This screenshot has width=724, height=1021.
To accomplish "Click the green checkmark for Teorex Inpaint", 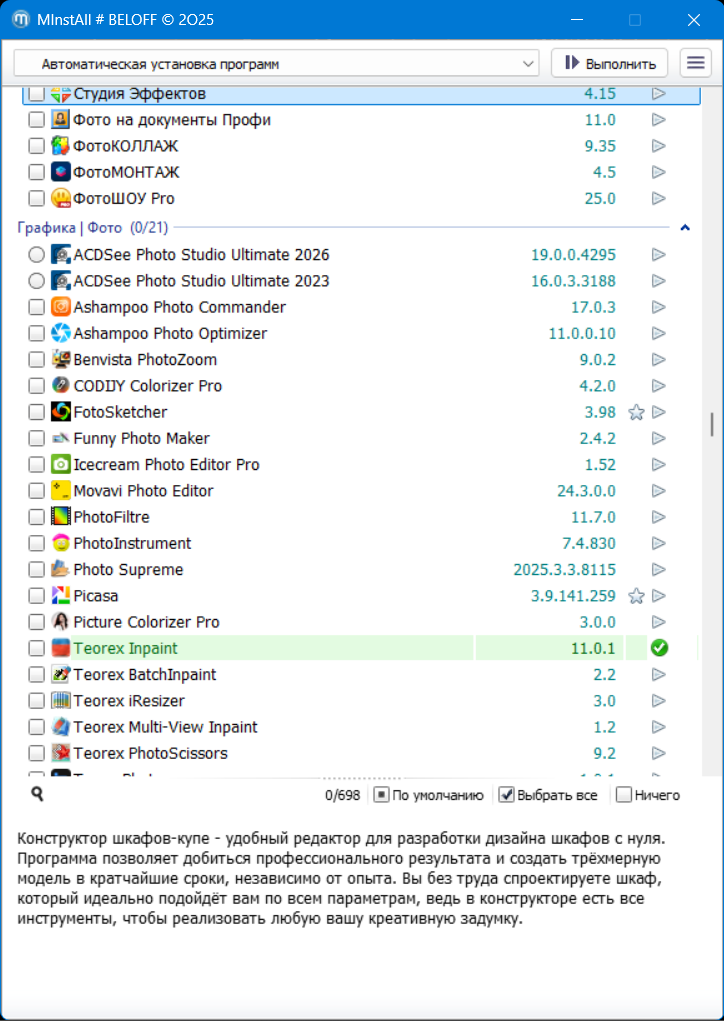I will point(658,648).
